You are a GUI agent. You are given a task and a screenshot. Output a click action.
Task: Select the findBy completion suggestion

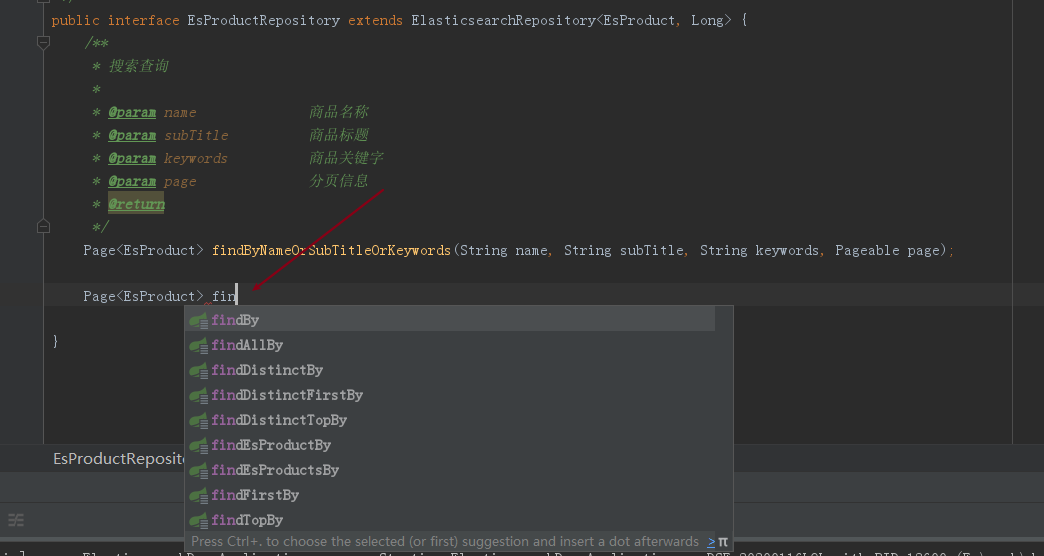pyautogui.click(x=236, y=320)
